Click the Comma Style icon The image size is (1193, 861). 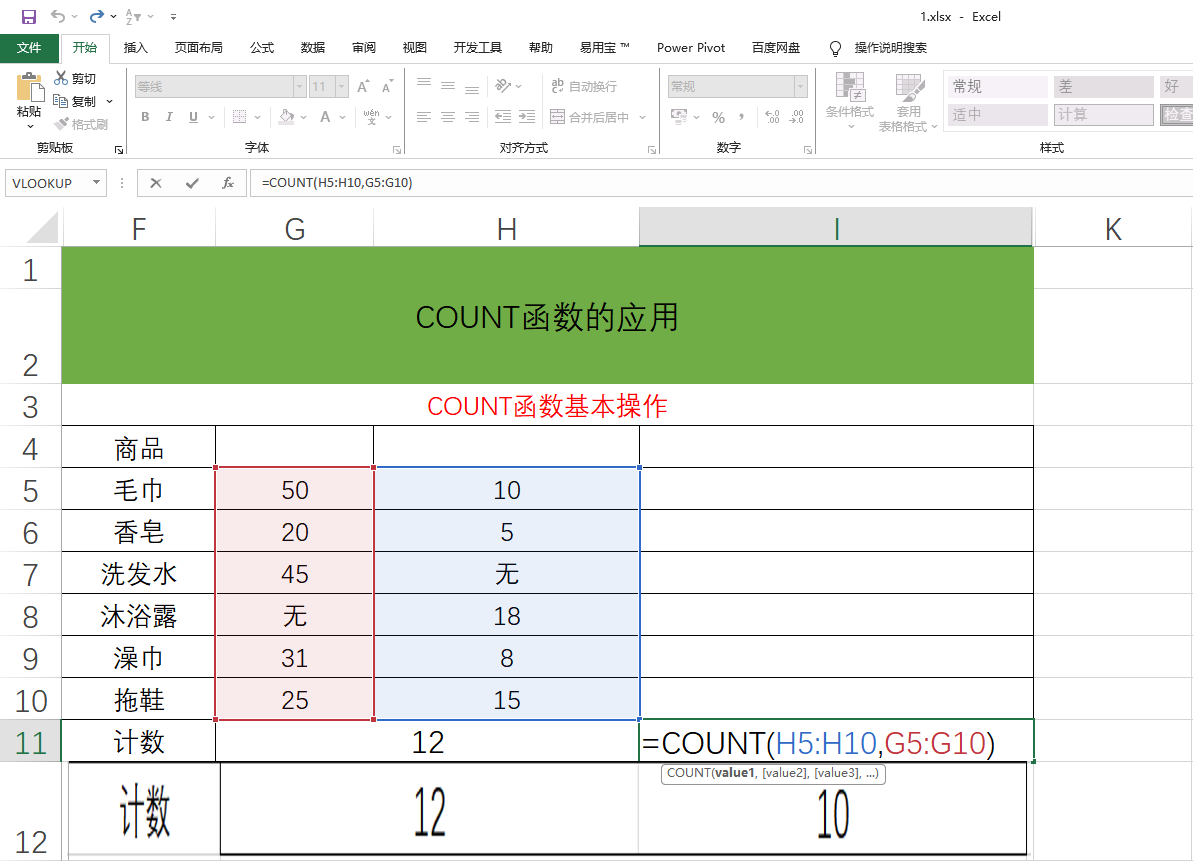coord(741,116)
